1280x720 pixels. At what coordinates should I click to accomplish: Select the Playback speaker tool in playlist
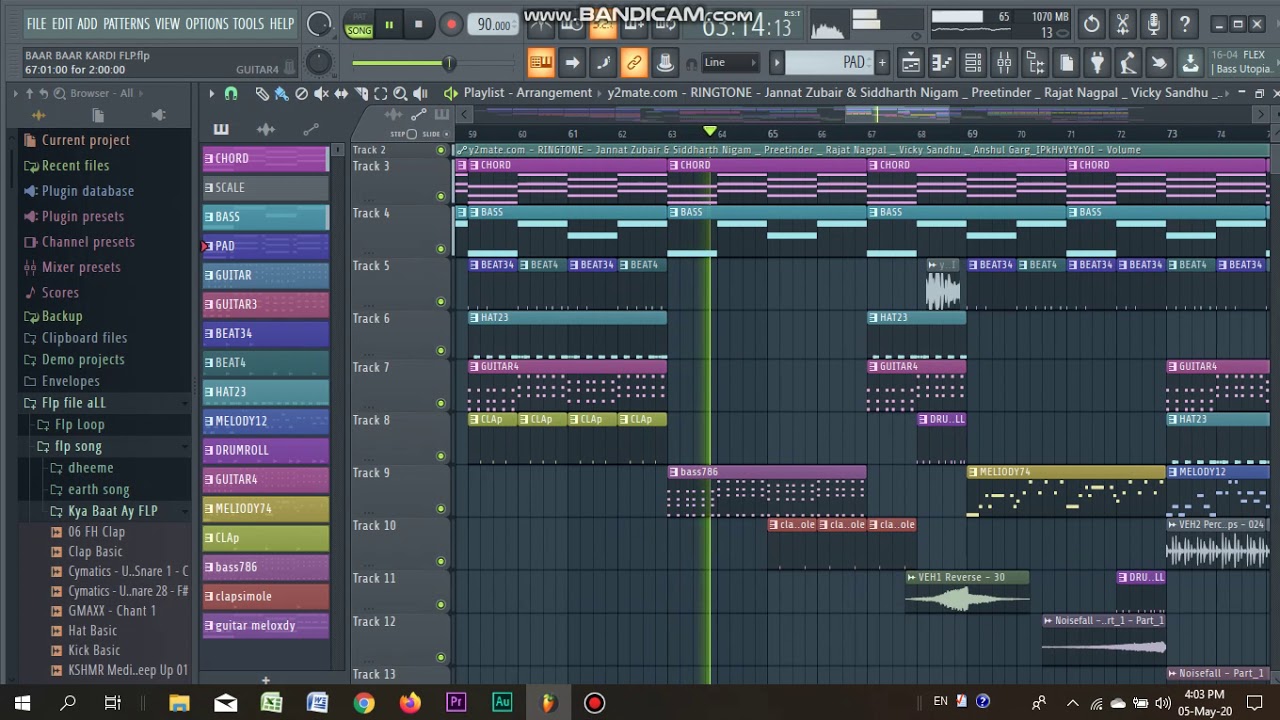(x=419, y=93)
